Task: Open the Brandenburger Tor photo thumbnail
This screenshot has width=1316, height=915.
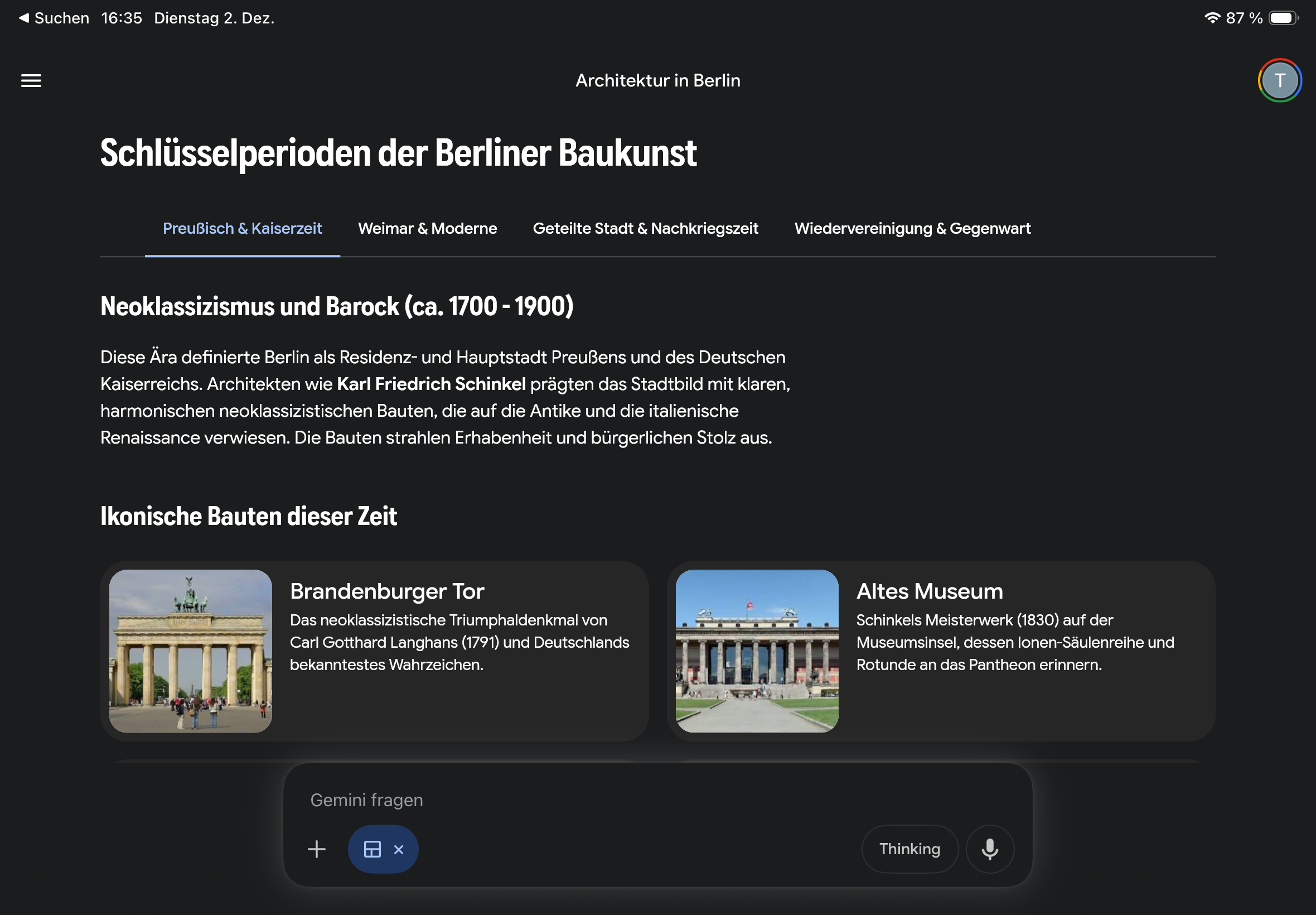Action: coord(190,651)
